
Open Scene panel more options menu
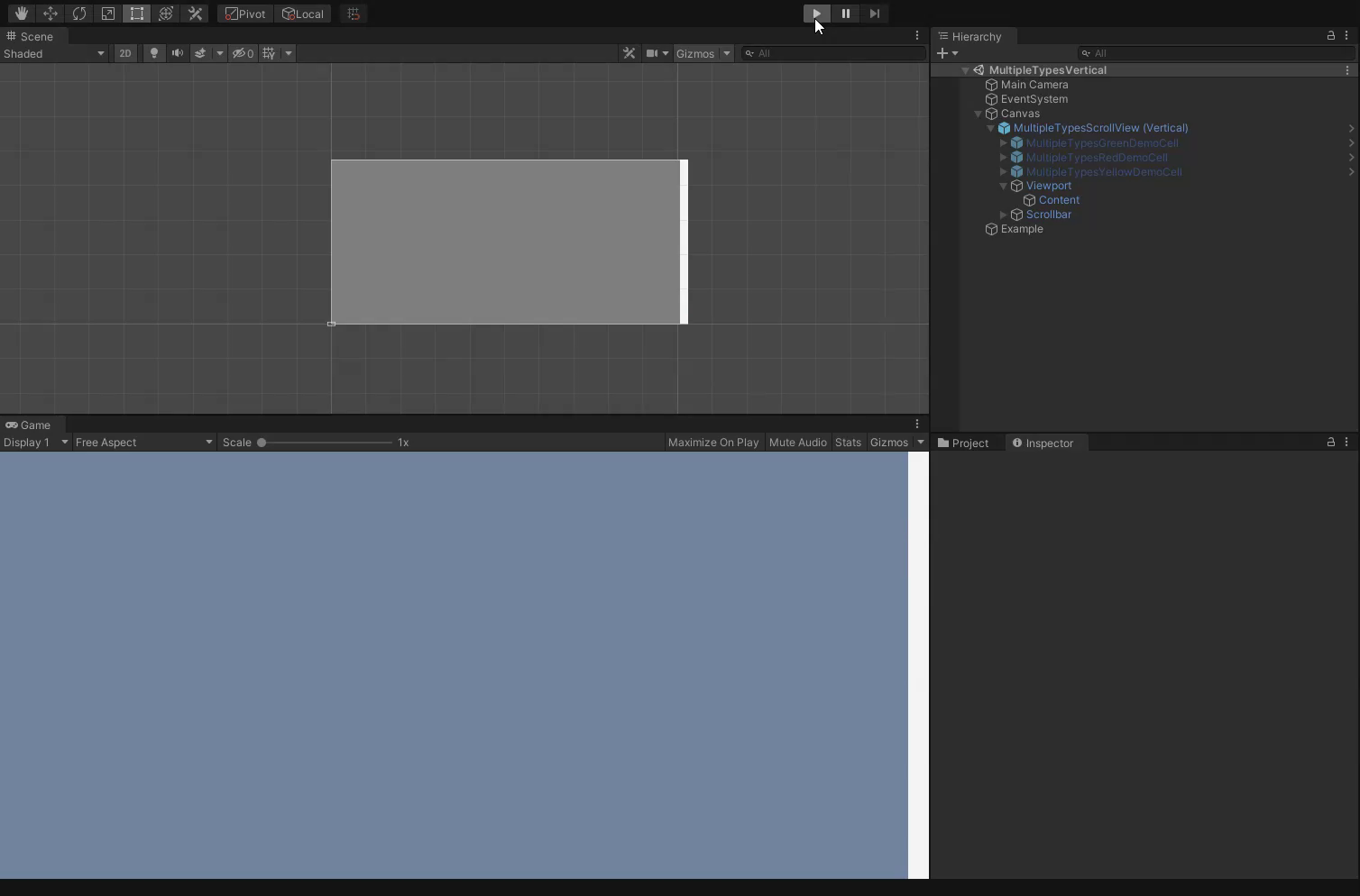917,36
